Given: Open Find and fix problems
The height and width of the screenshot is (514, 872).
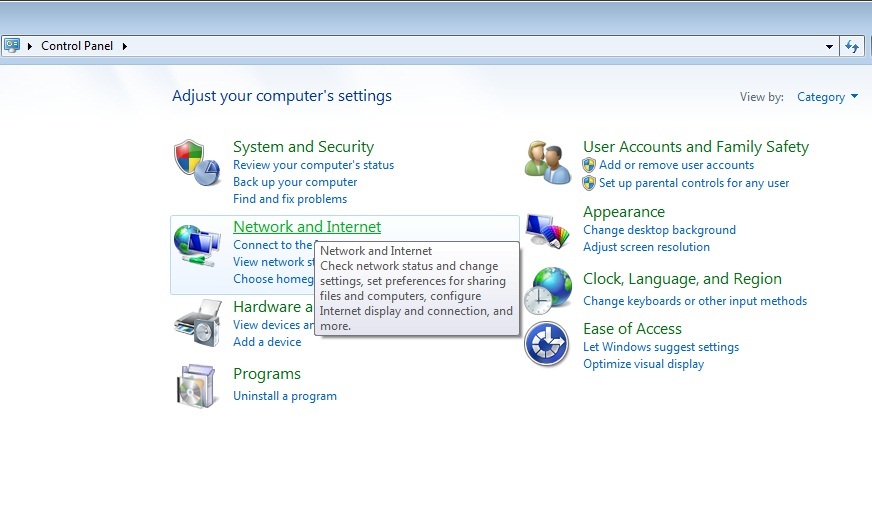Looking at the screenshot, I should (x=290, y=199).
